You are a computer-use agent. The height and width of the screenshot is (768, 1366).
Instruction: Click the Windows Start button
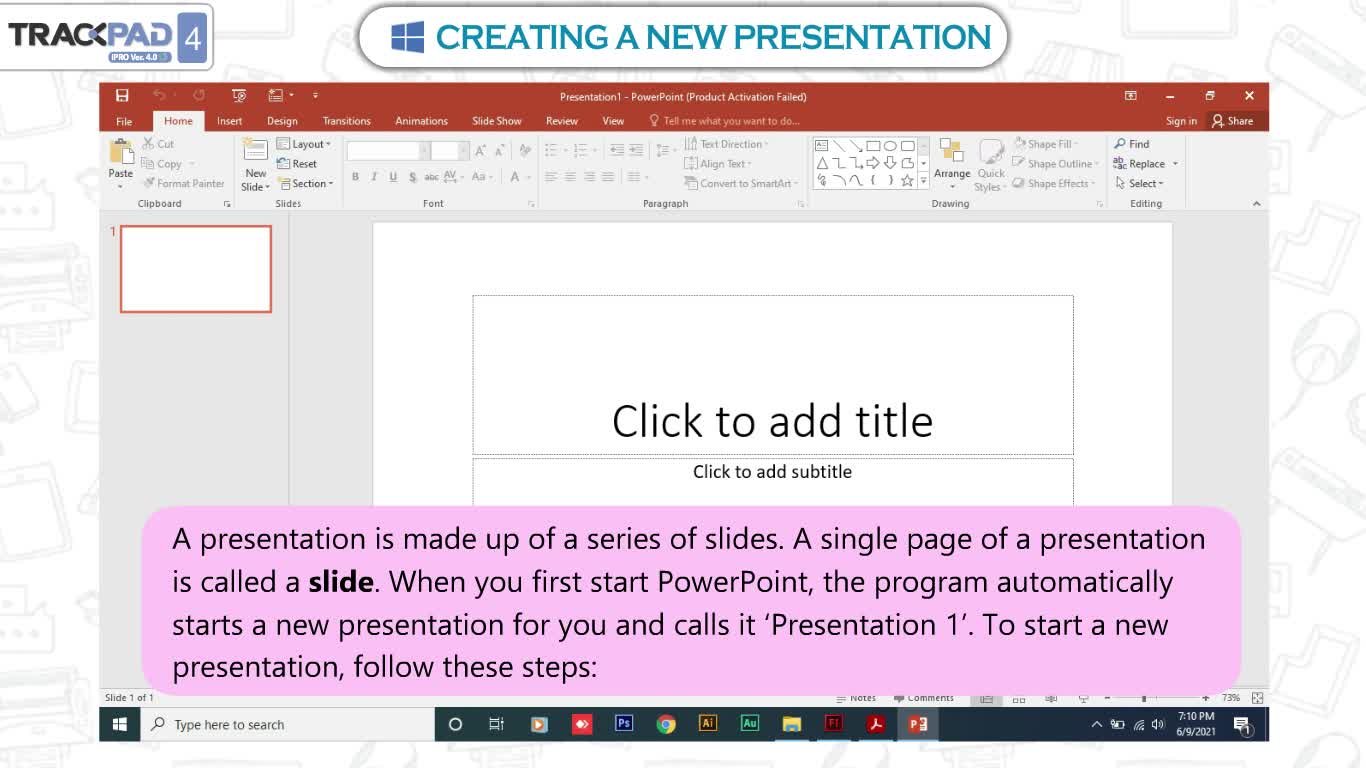119,724
